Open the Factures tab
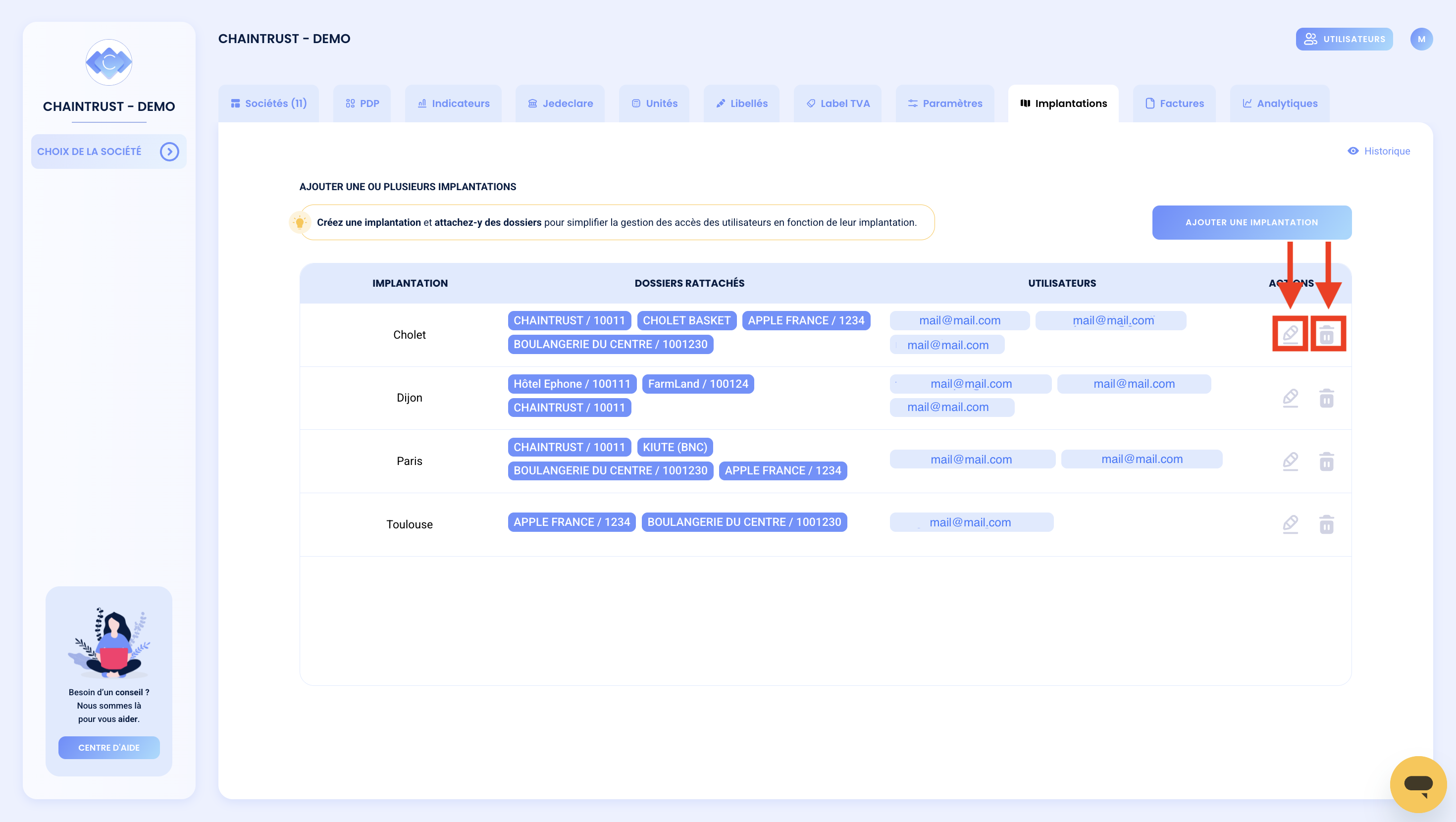Screen dimensions: 1456x822 pos(1174,103)
